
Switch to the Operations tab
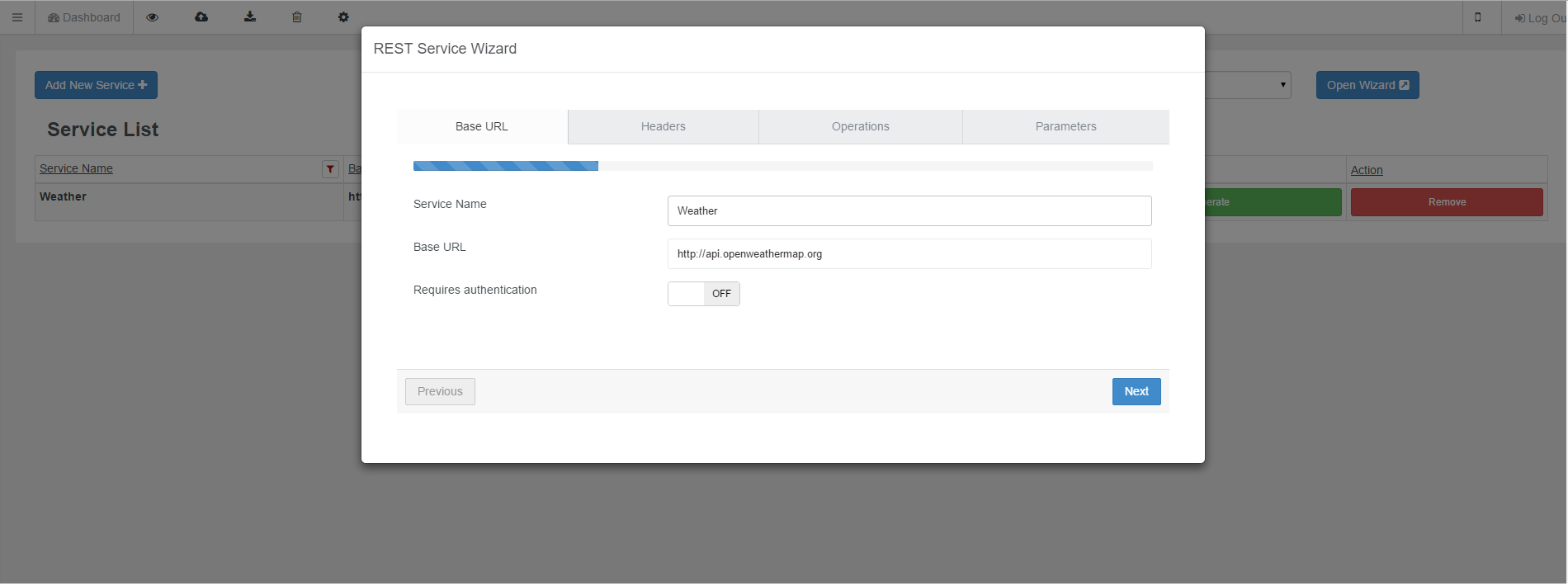(860, 127)
